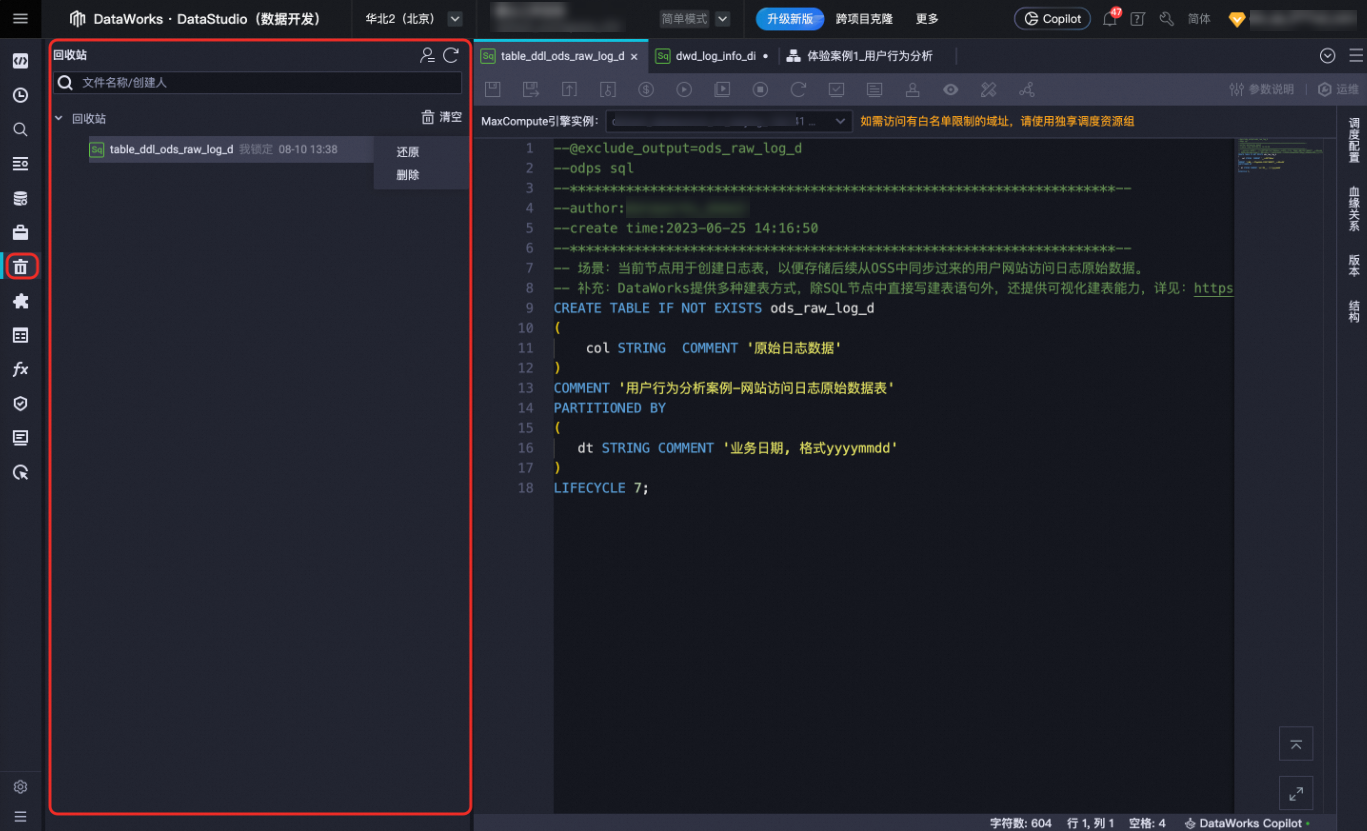1367x831 pixels.
Task: Click the save icon in editor toolbar
Action: pos(493,90)
